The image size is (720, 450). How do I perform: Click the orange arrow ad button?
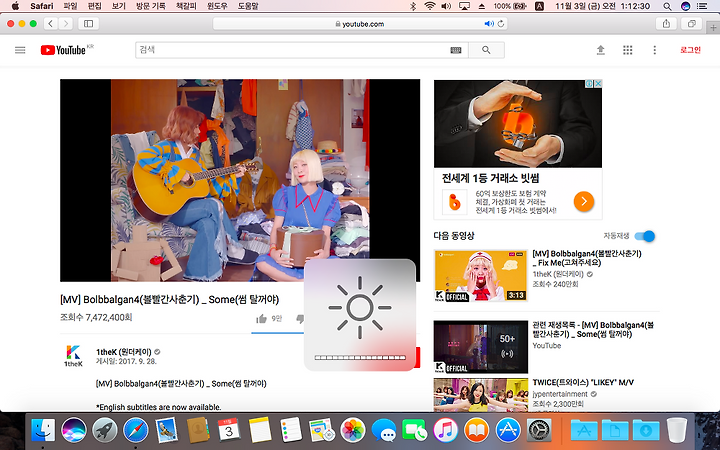coord(584,201)
